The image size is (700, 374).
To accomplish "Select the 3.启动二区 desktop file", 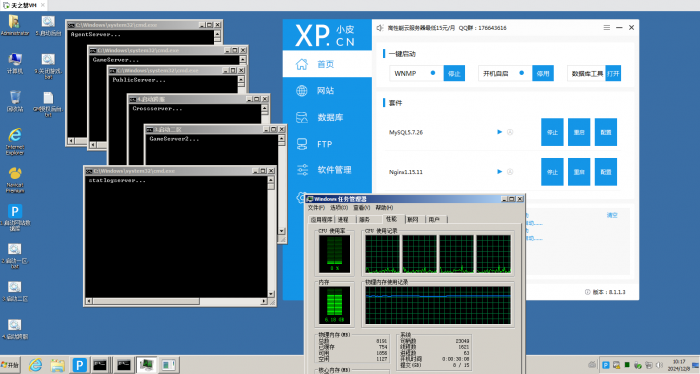I will click(15, 291).
